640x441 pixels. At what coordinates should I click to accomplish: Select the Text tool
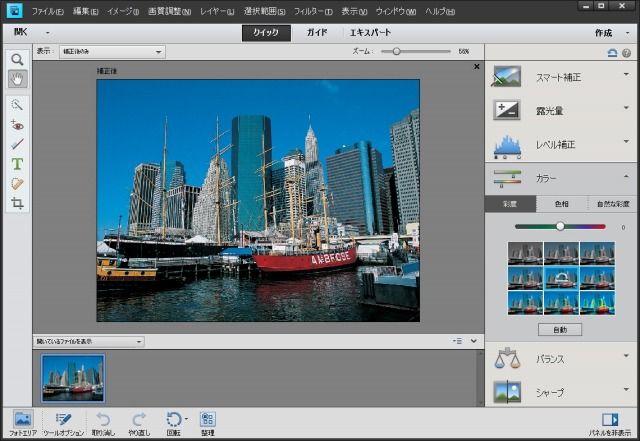point(17,164)
